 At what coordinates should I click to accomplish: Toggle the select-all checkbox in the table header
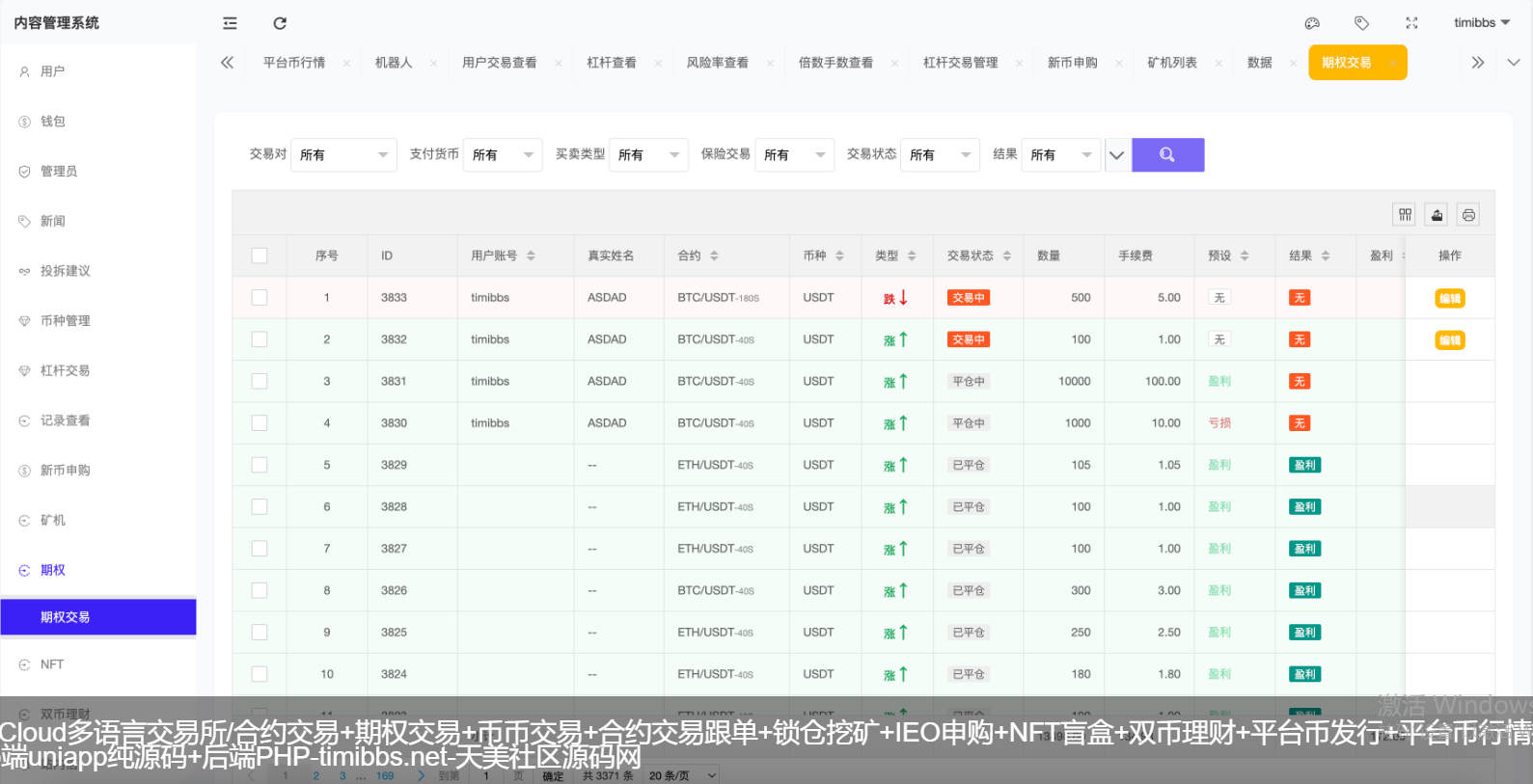(x=260, y=256)
